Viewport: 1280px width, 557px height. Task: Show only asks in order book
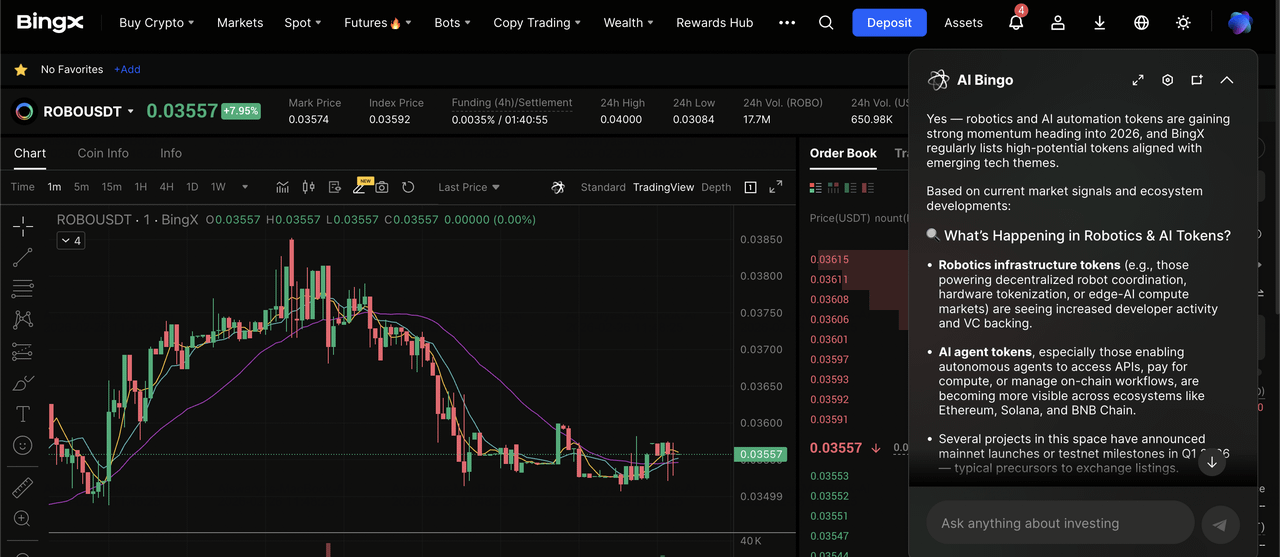point(869,187)
